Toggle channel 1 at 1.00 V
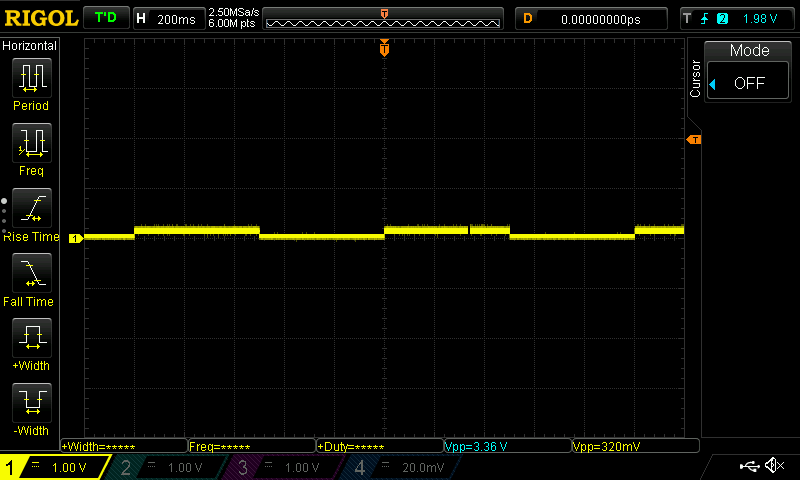The width and height of the screenshot is (800, 480). (55, 467)
